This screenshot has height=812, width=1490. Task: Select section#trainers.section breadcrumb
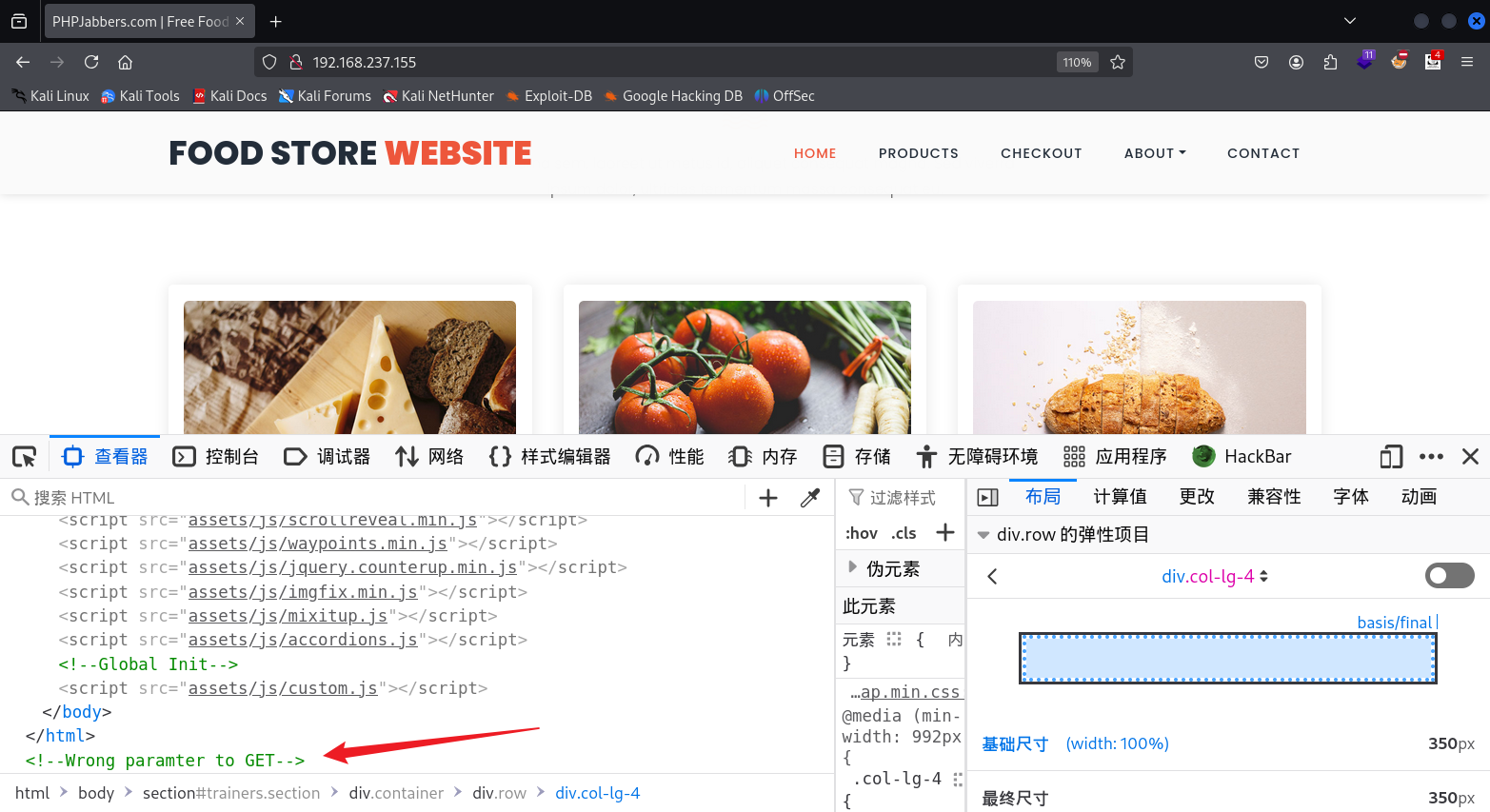(x=231, y=793)
